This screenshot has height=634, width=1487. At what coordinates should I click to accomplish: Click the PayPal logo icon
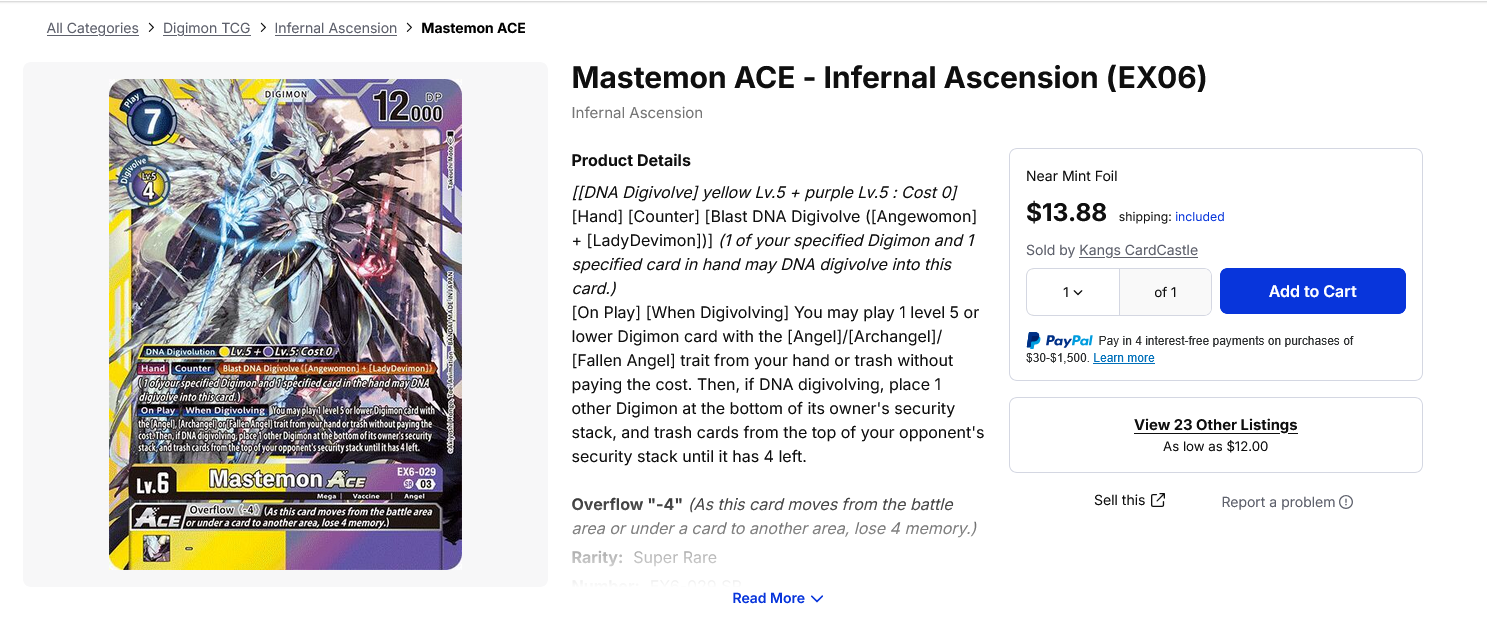1059,341
